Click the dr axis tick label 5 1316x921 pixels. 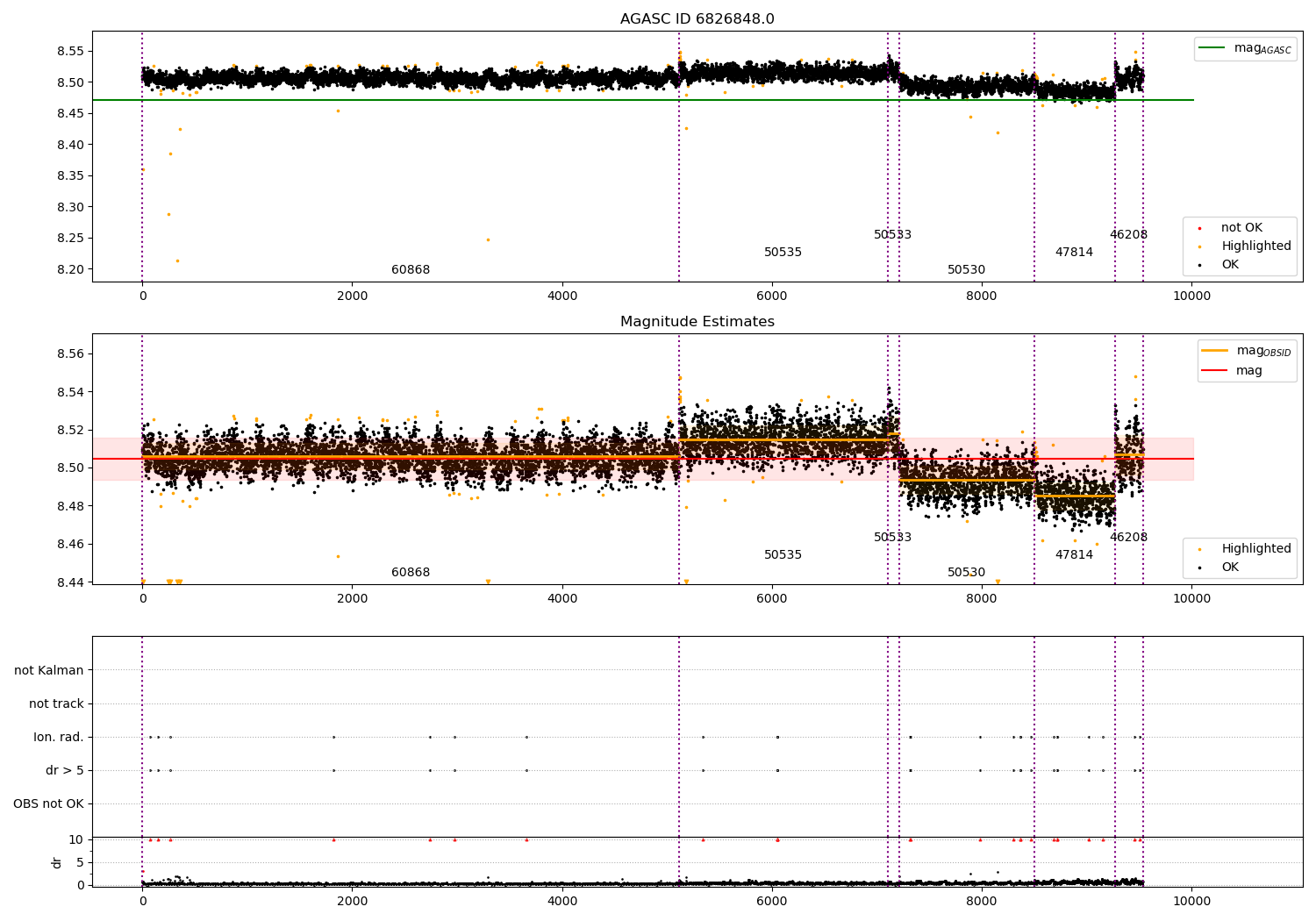[80, 862]
